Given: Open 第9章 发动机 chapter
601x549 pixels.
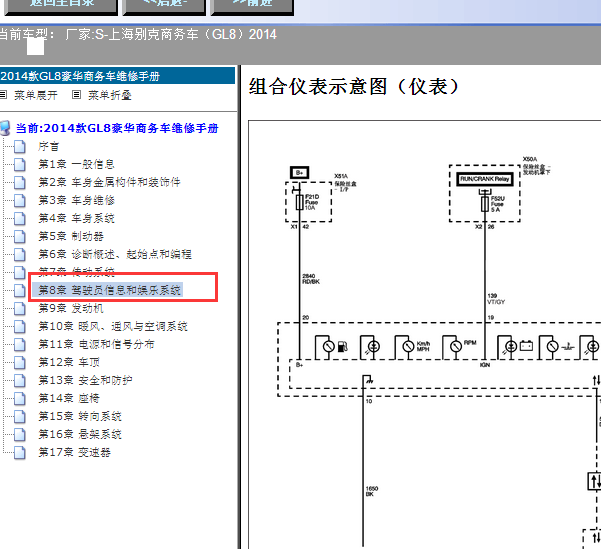Looking at the screenshot, I should 71,308.
